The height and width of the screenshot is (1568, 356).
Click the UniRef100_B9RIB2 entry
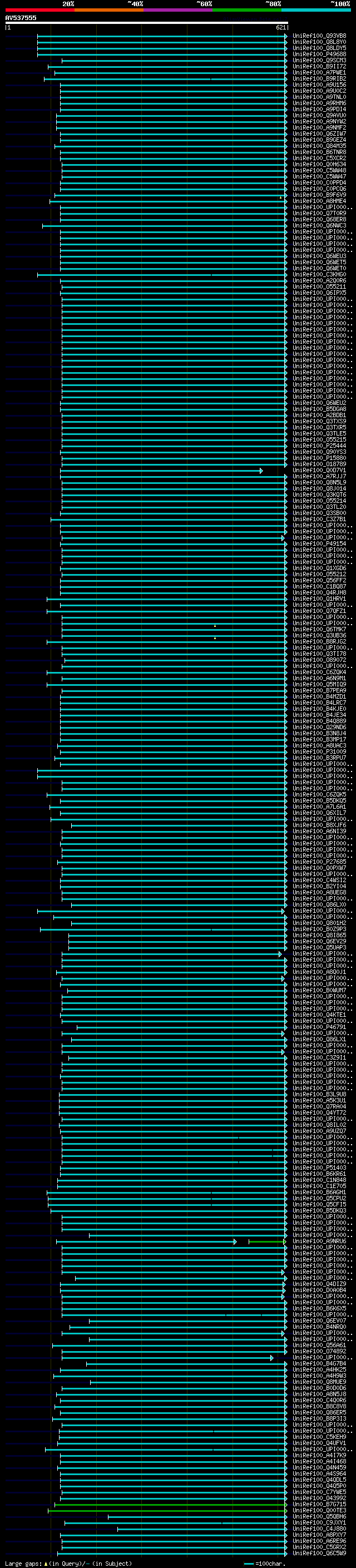tap(319, 78)
